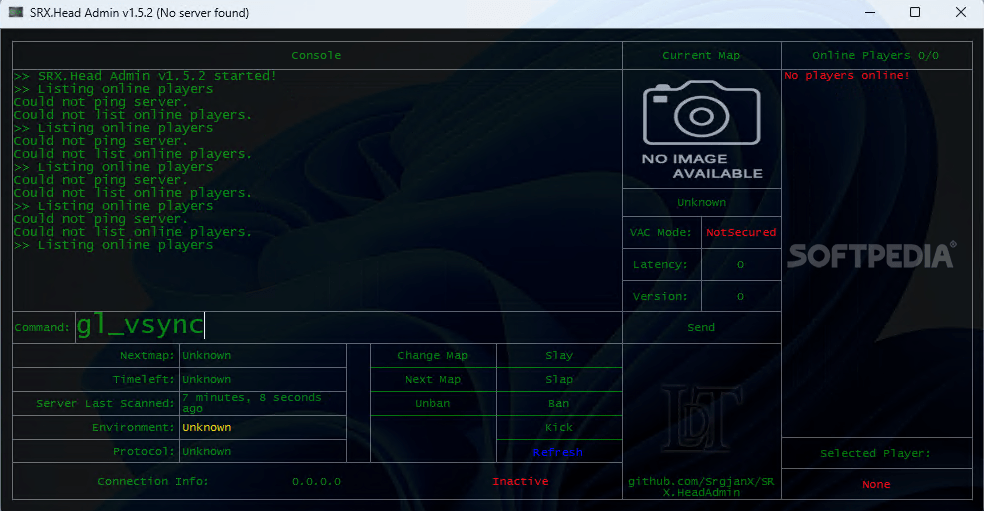Click the Slap button
984x511 pixels.
559,379
